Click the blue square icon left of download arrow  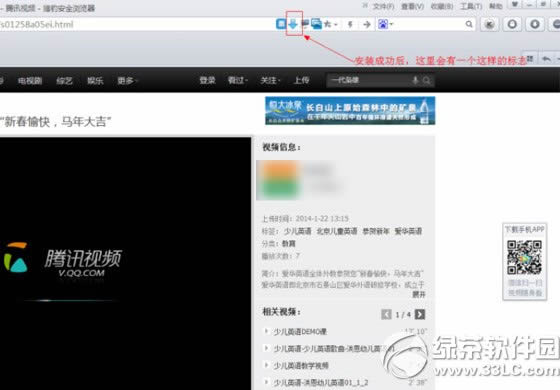point(281,24)
